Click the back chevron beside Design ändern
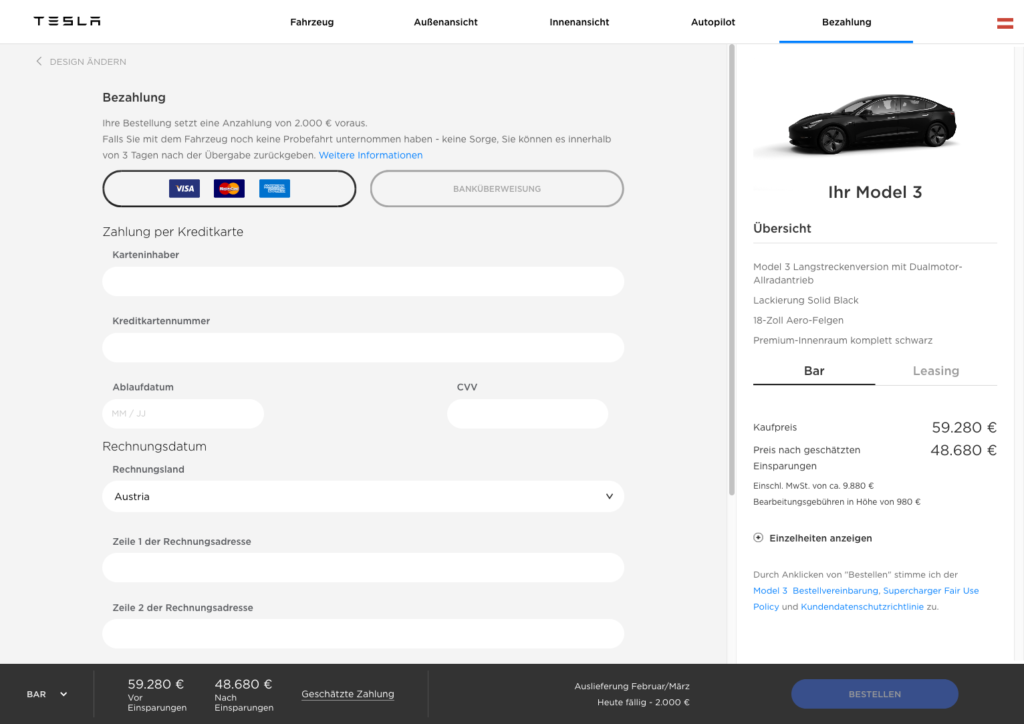1024x724 pixels. click(39, 61)
